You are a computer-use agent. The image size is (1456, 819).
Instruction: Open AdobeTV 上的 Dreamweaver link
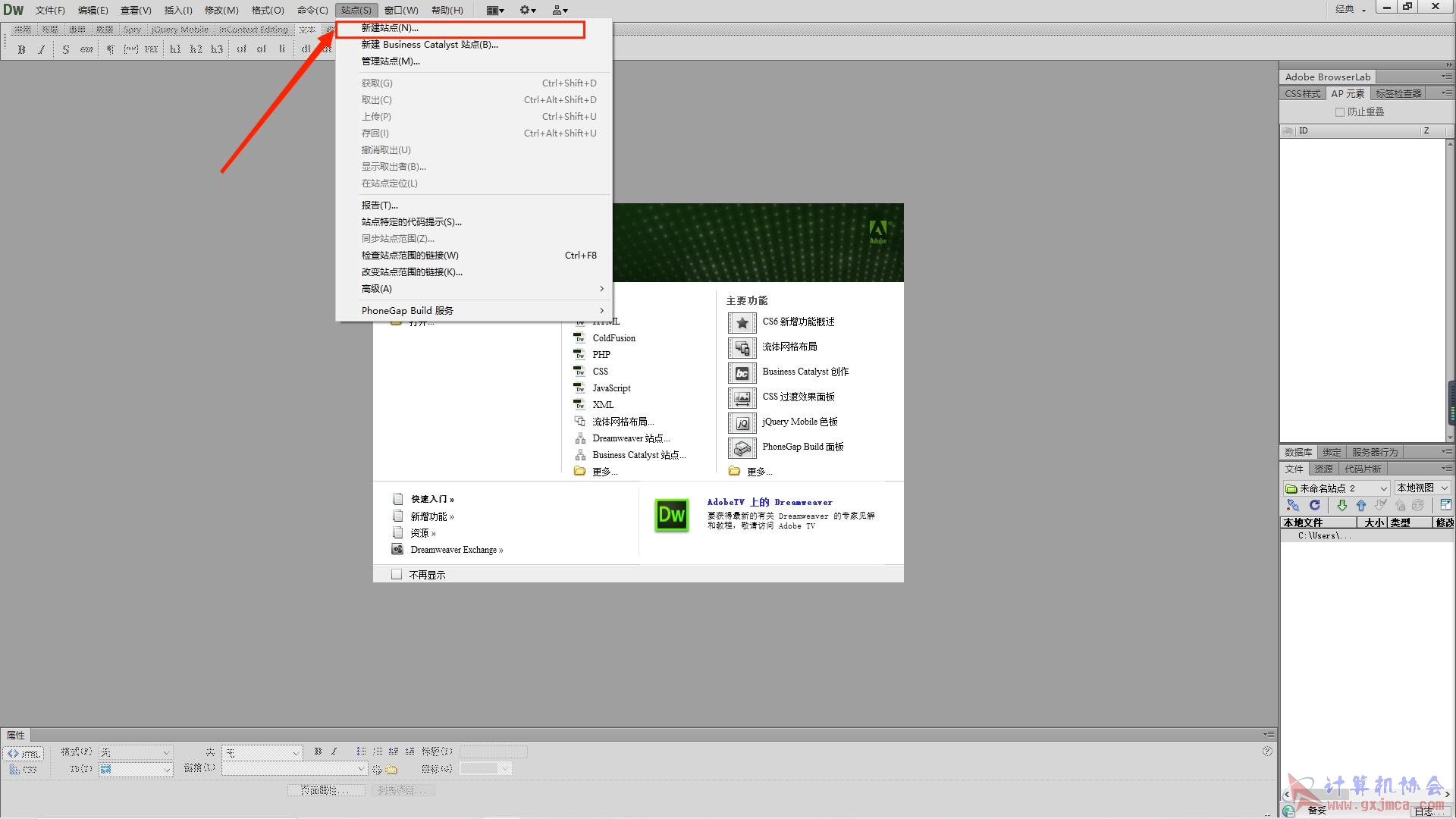pos(770,502)
